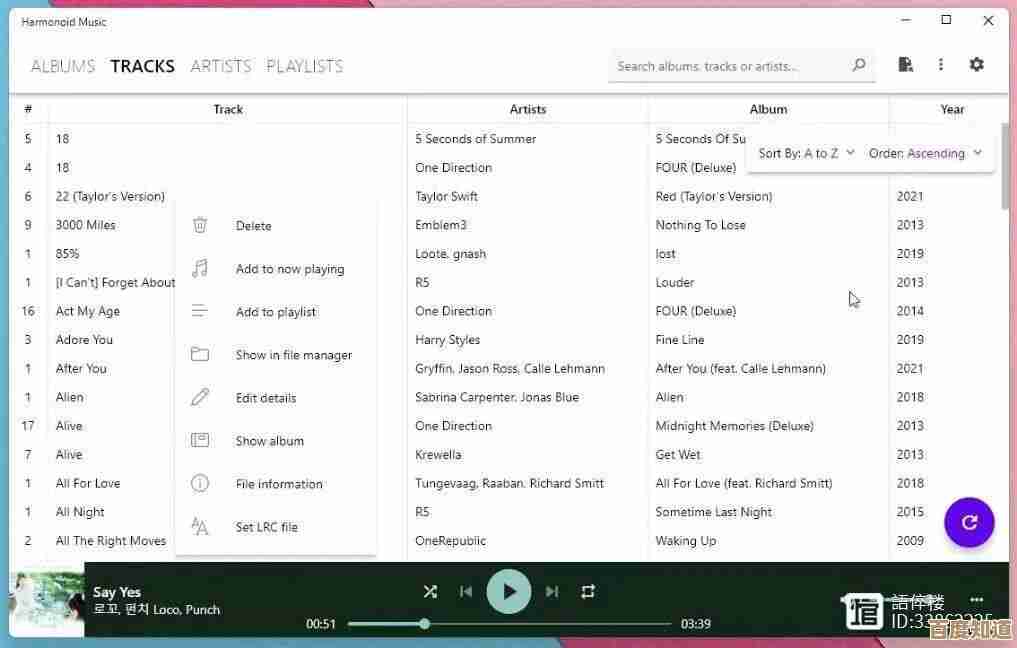Image resolution: width=1017 pixels, height=648 pixels.
Task: Click the purple refresh floating button
Action: point(969,522)
